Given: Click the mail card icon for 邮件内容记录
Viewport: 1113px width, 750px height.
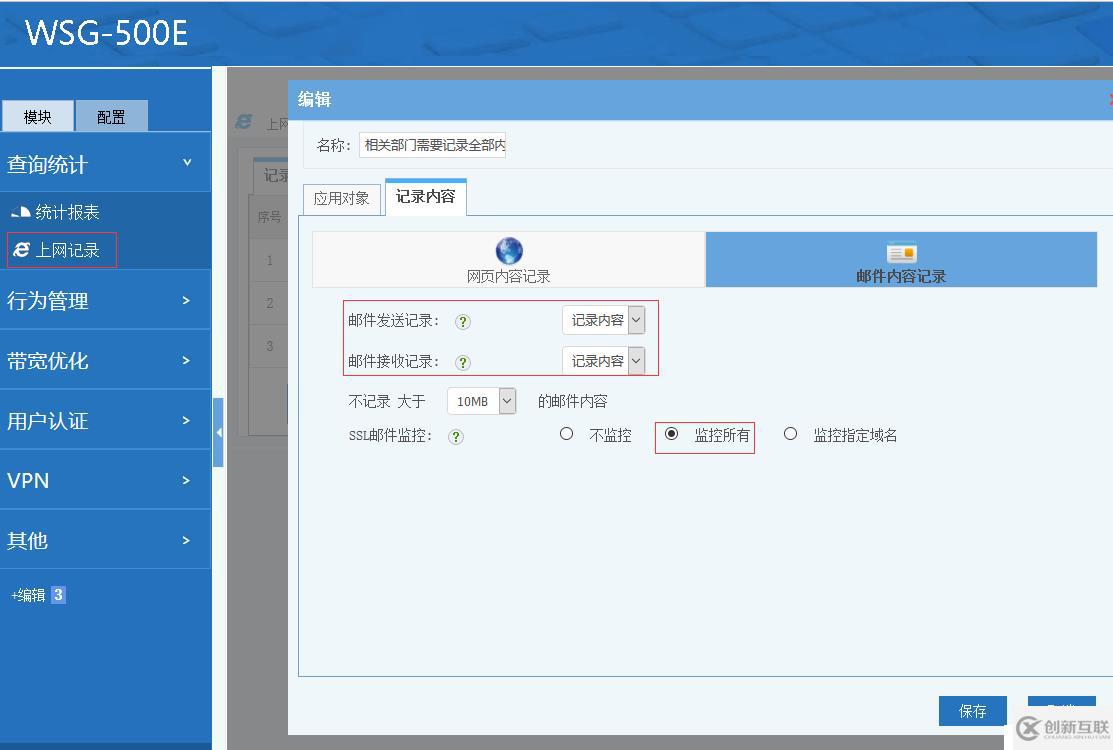Looking at the screenshot, I should (901, 253).
